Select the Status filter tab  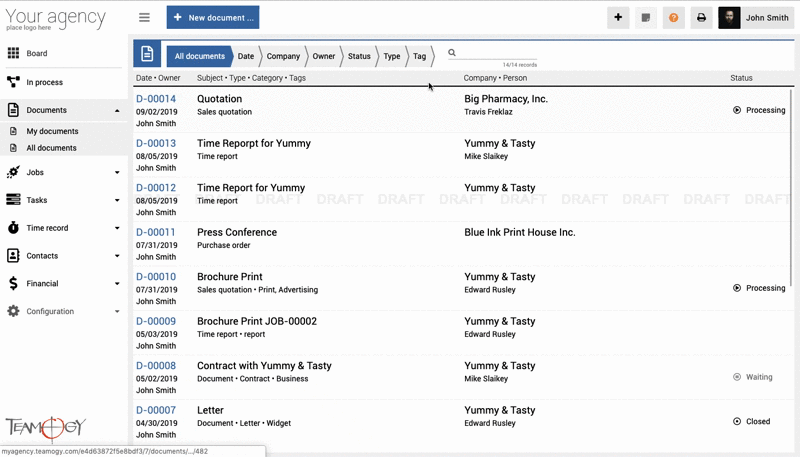(x=359, y=56)
